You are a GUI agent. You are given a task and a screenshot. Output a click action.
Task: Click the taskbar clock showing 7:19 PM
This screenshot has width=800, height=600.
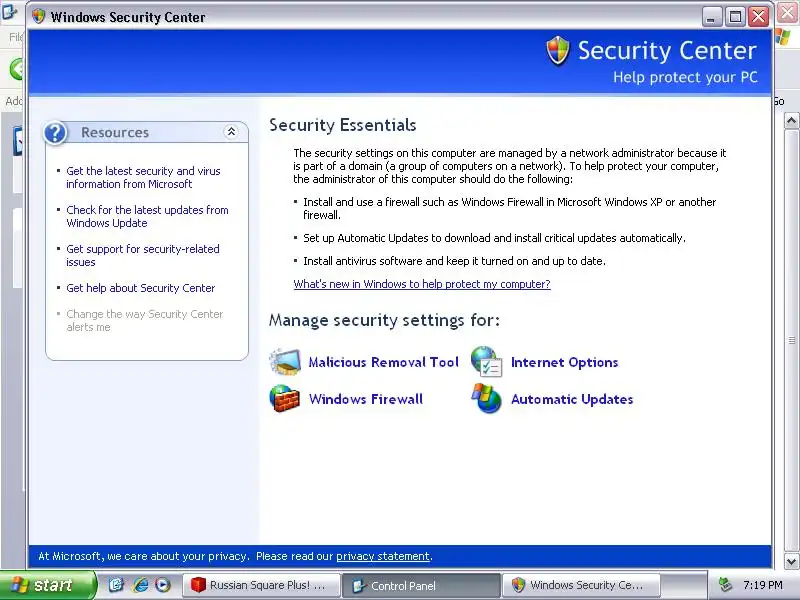[x=763, y=585]
